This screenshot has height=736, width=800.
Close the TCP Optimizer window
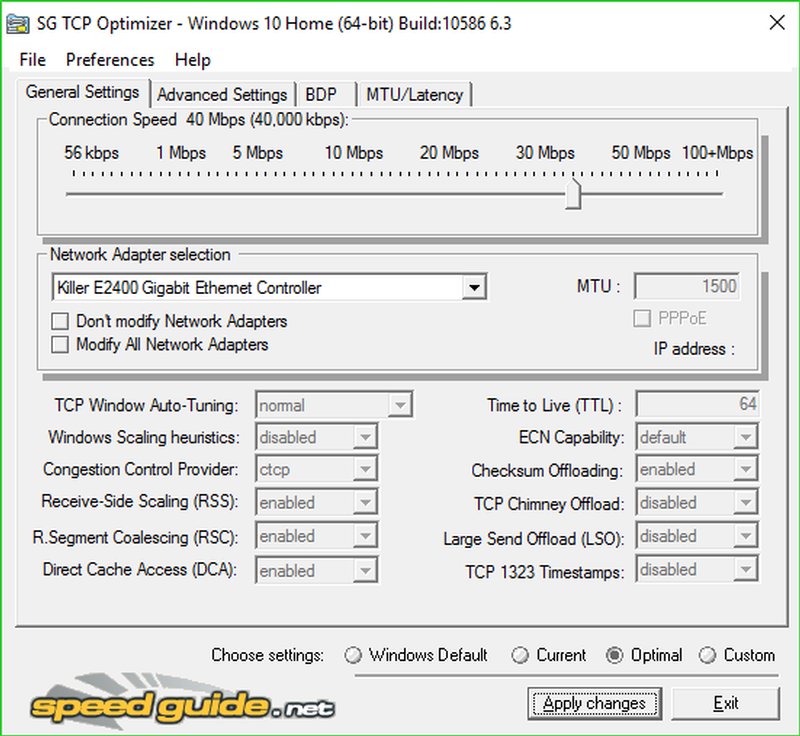[x=777, y=22]
